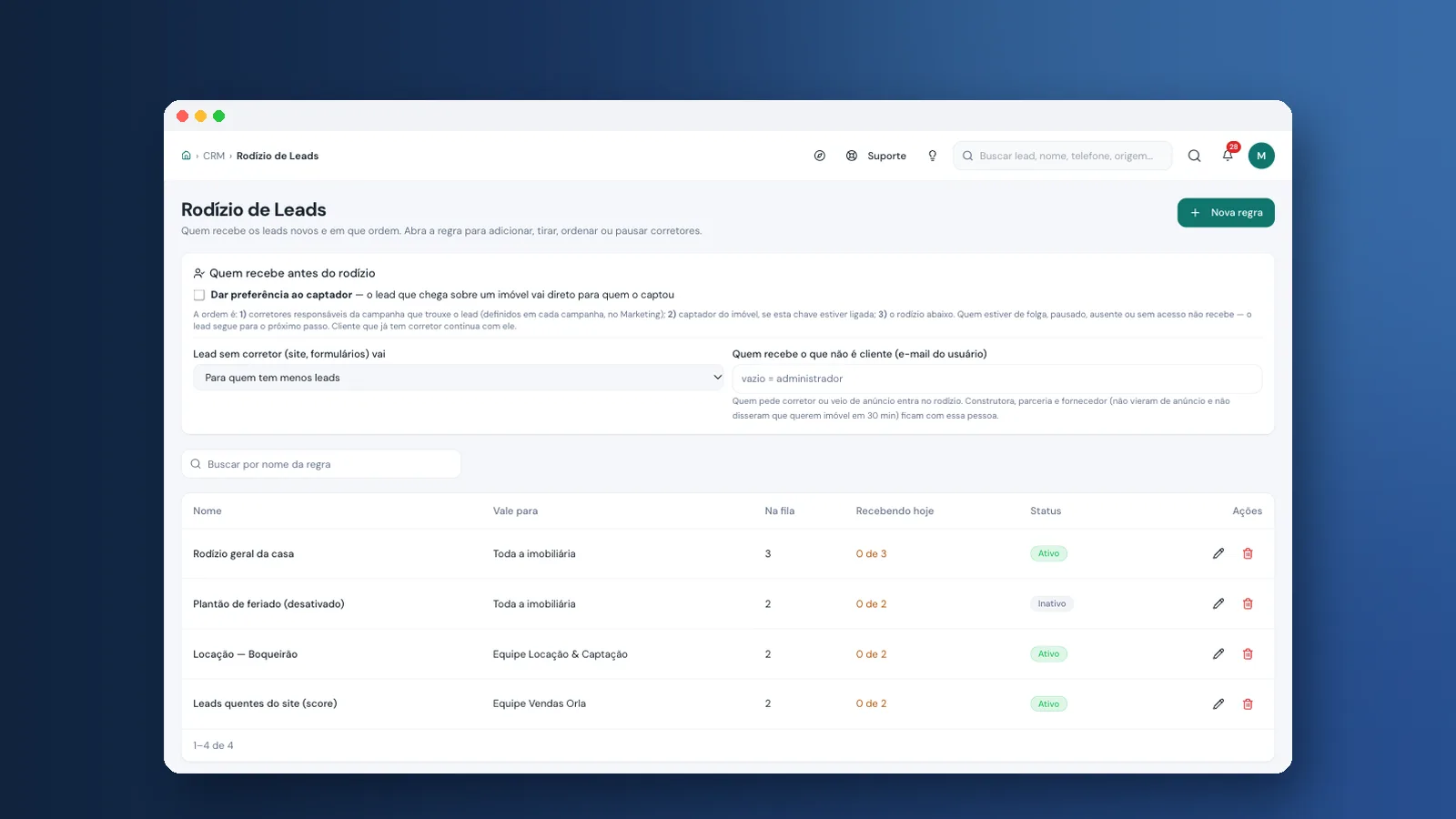Click the Vale para column header
The height and width of the screenshot is (819, 1456).
coord(515,511)
